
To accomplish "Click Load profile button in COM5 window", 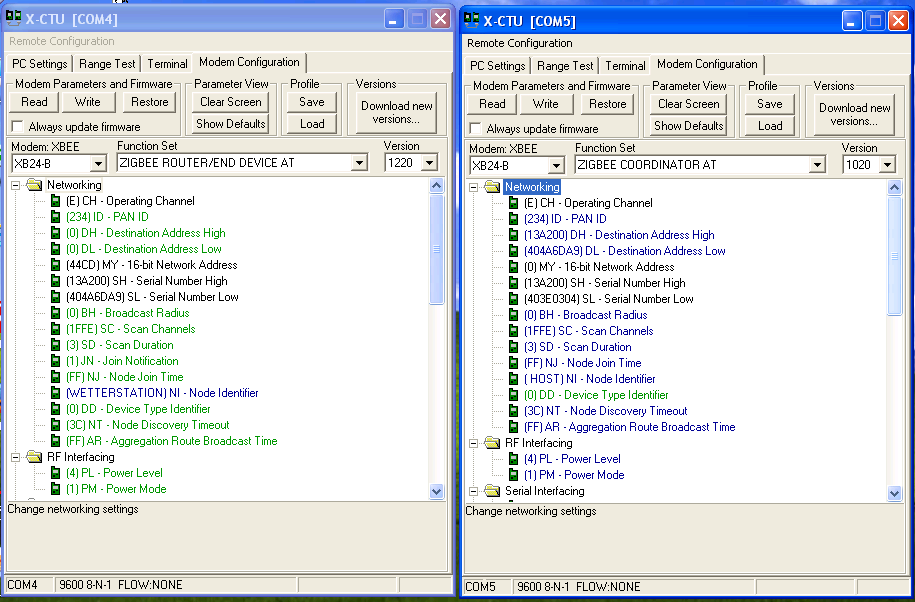I will point(770,125).
